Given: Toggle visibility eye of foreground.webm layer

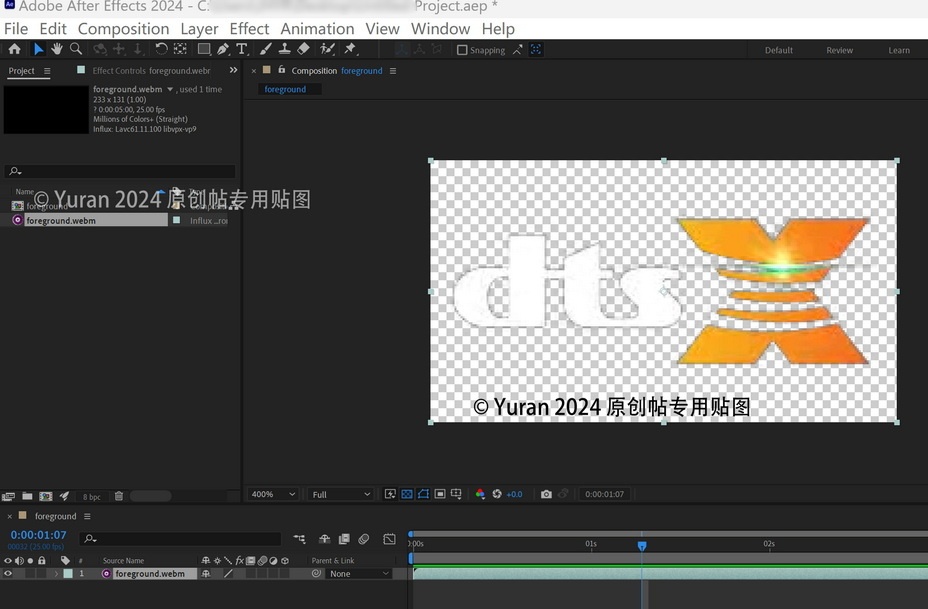Looking at the screenshot, I should (8, 573).
